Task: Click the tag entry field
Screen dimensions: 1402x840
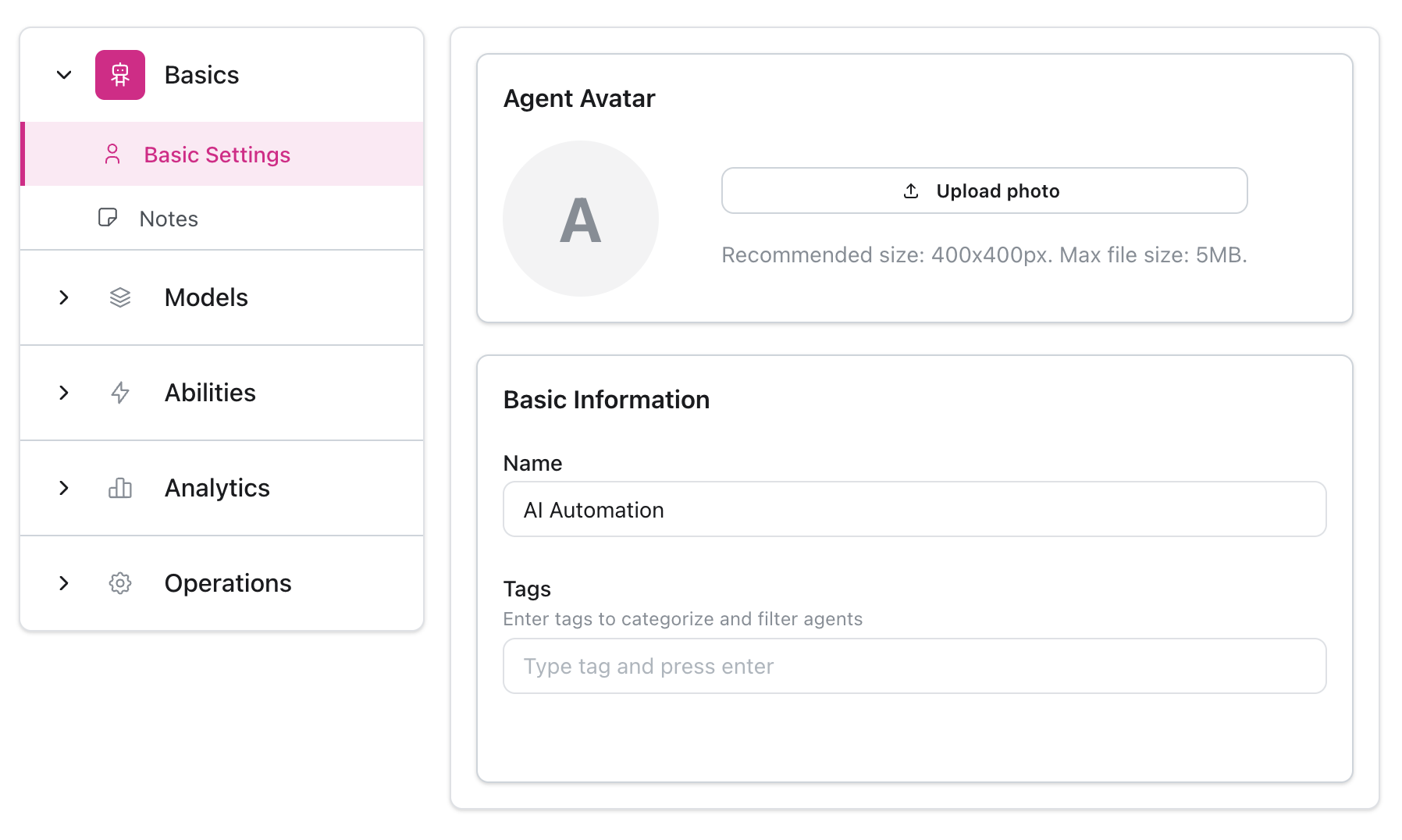Action: coord(913,666)
